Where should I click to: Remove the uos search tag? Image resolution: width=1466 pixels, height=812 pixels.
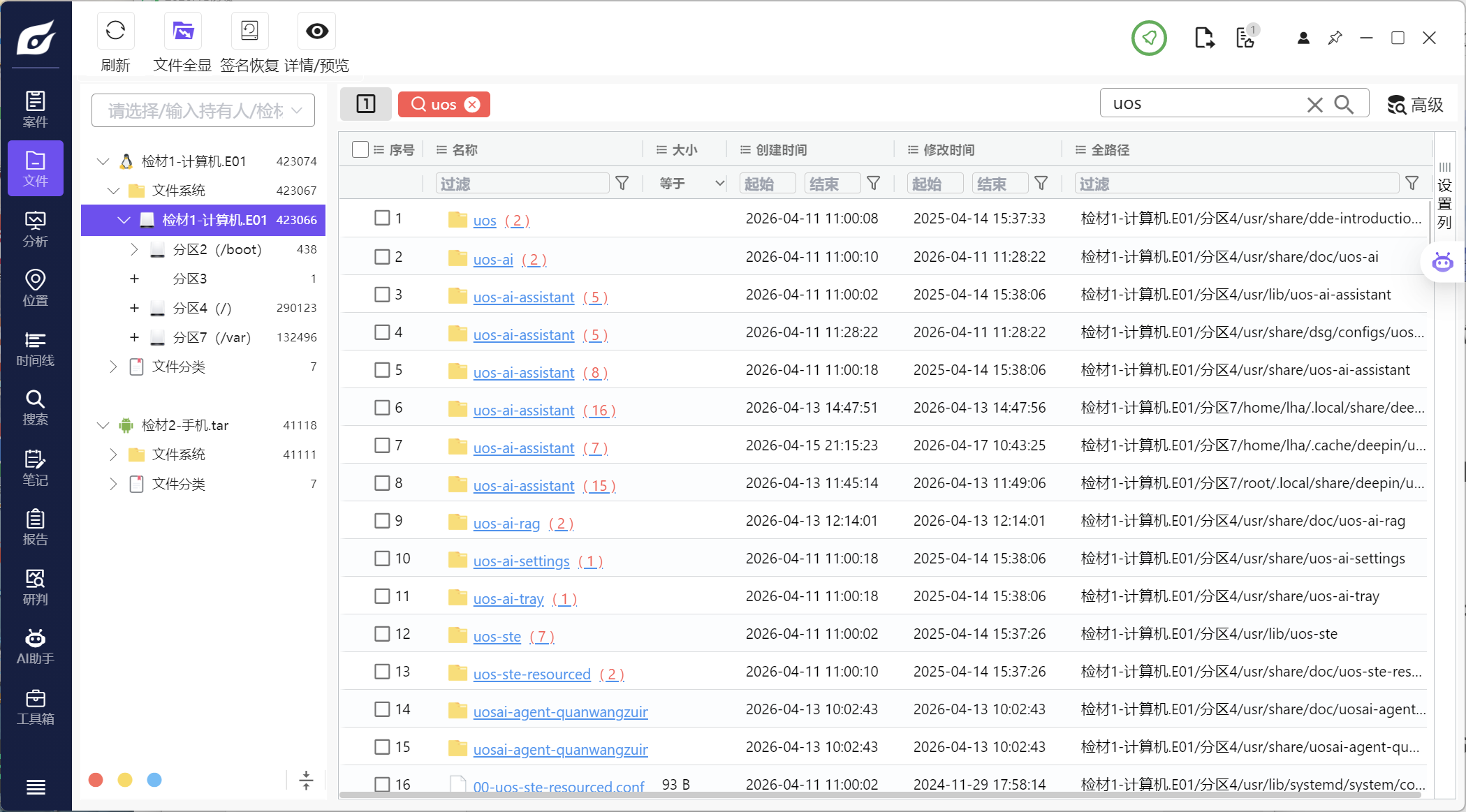point(473,104)
